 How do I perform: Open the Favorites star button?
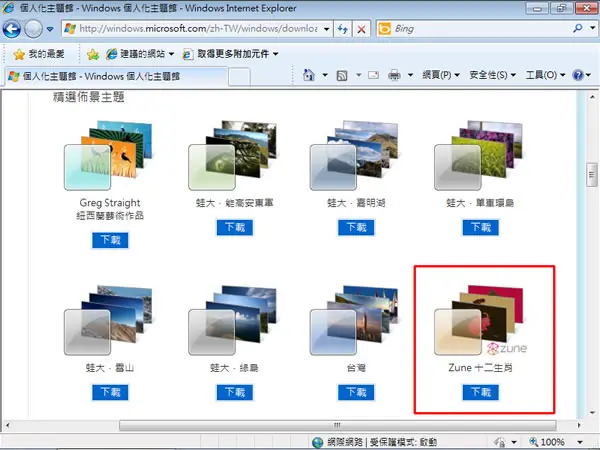click(x=39, y=54)
